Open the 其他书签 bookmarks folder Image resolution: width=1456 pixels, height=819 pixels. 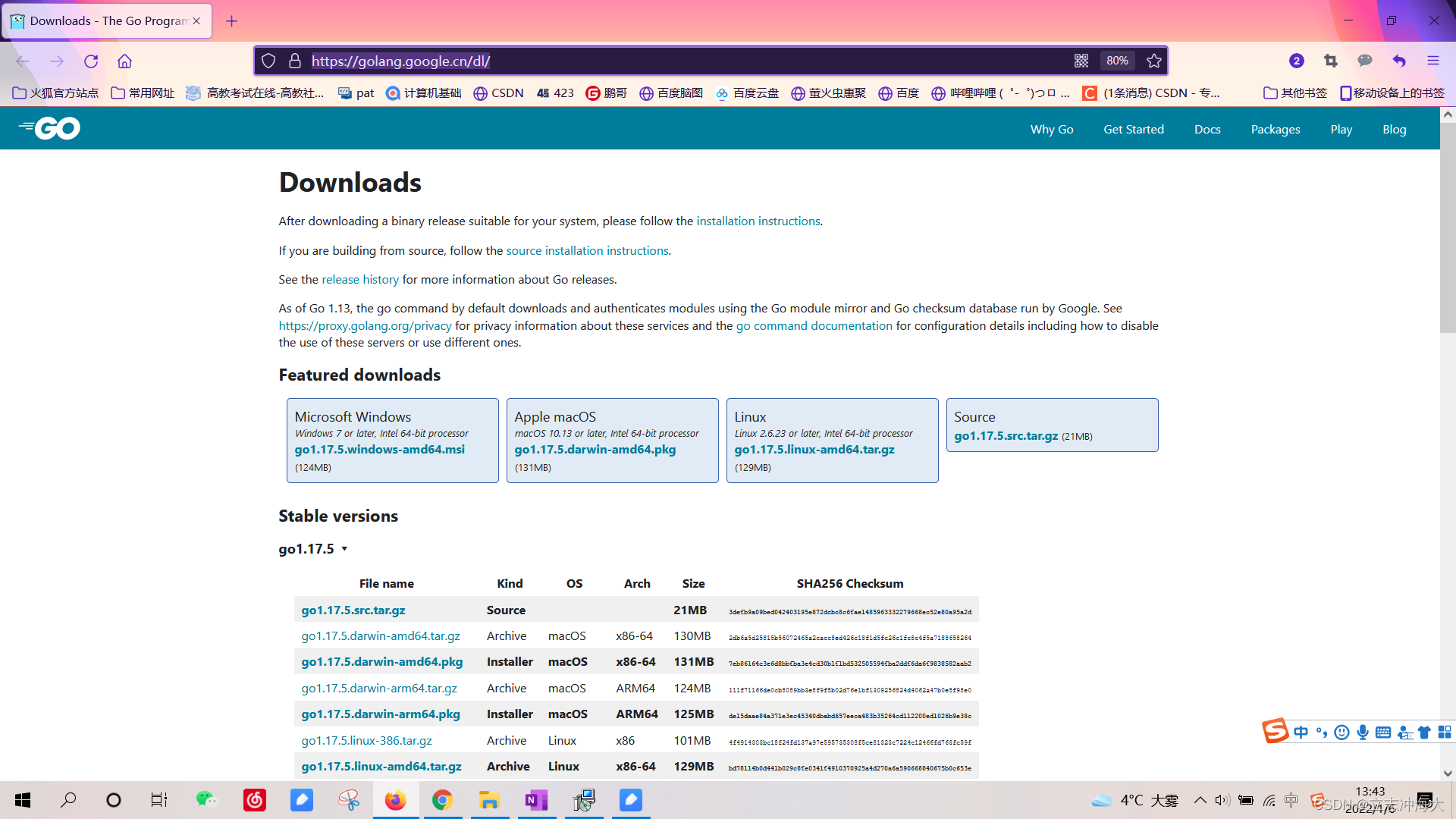(x=1295, y=93)
